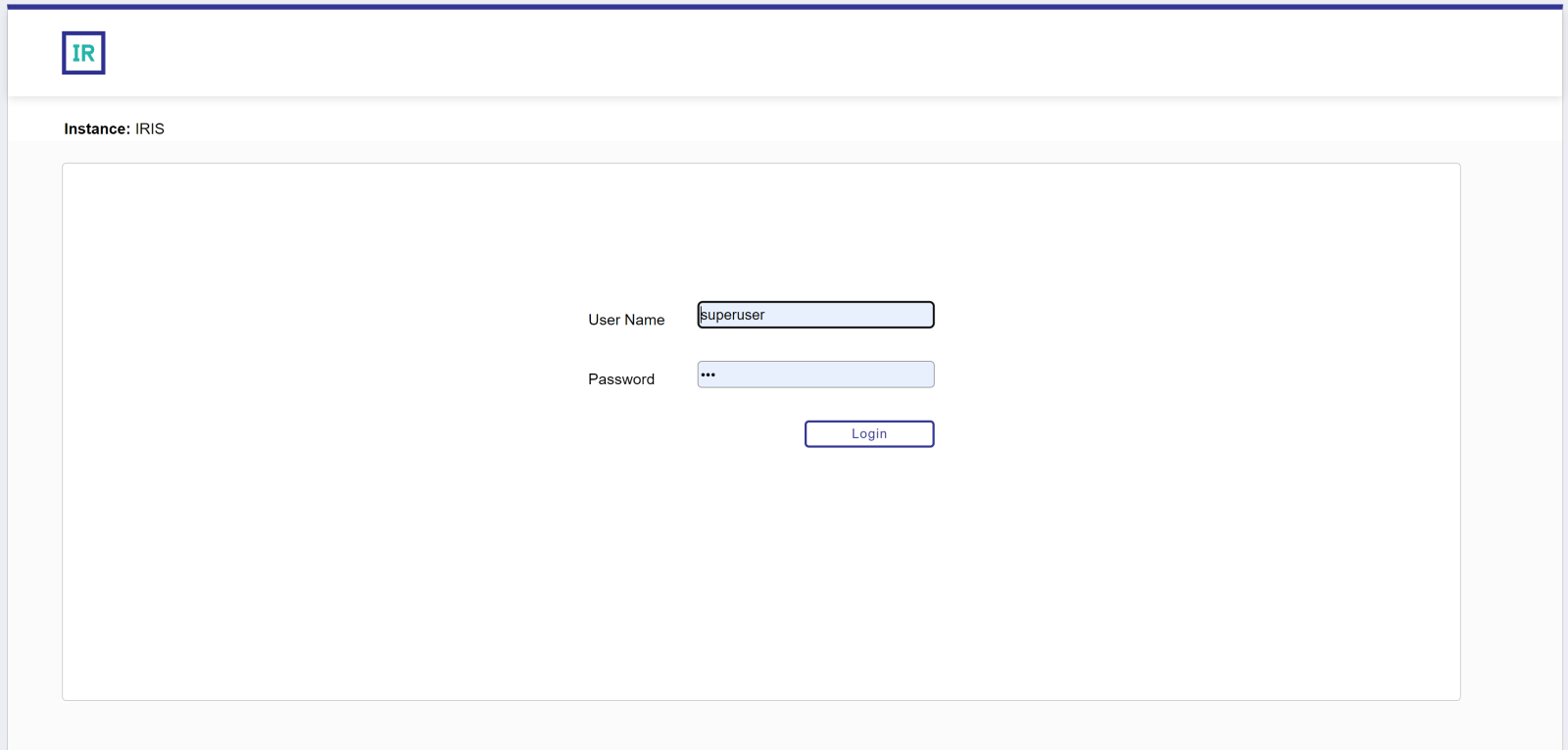Click the "superuser" text in User Name
Viewport: 1568px width, 750px height.
(733, 315)
